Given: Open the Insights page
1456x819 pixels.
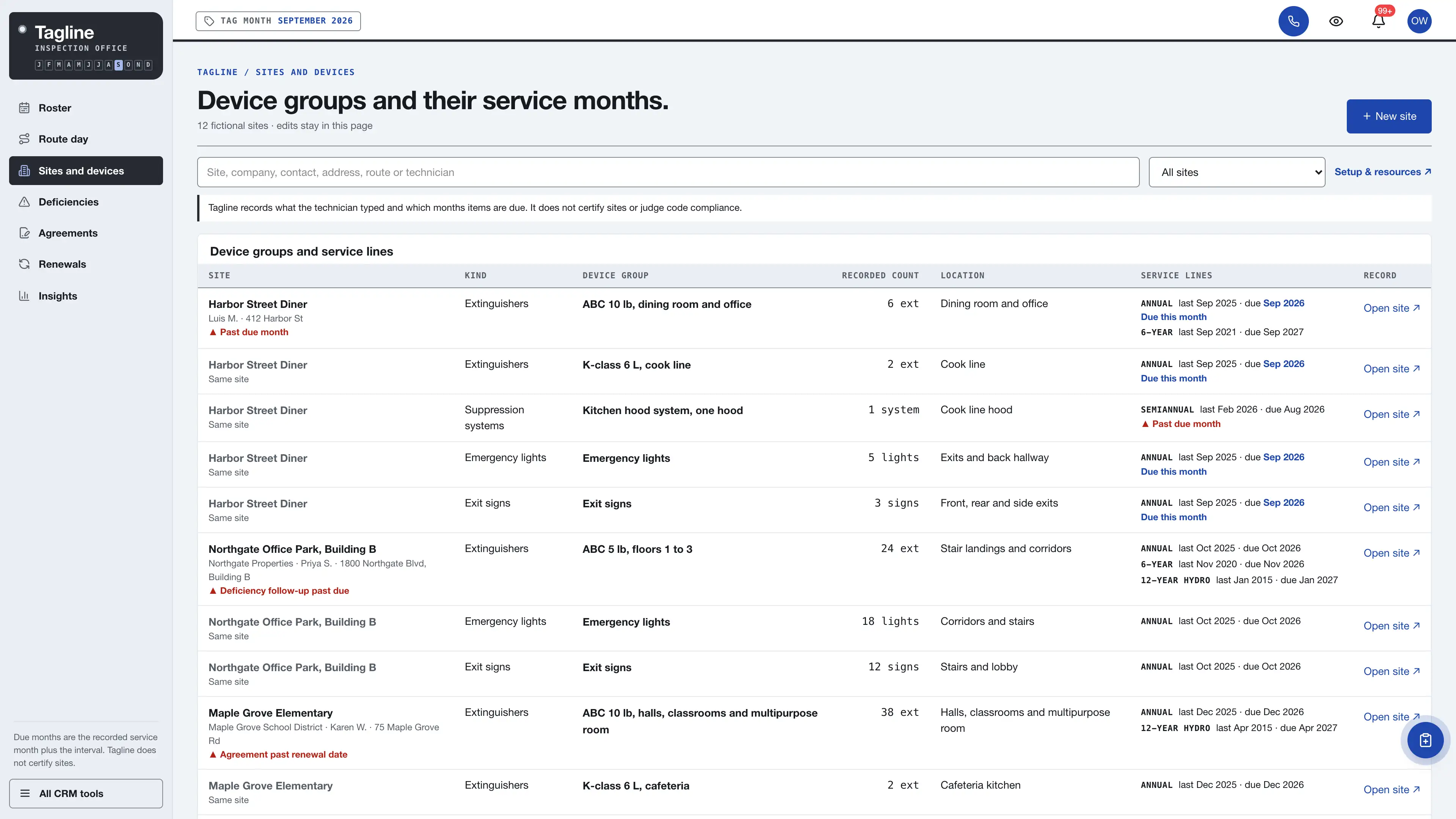Looking at the screenshot, I should pos(86,296).
